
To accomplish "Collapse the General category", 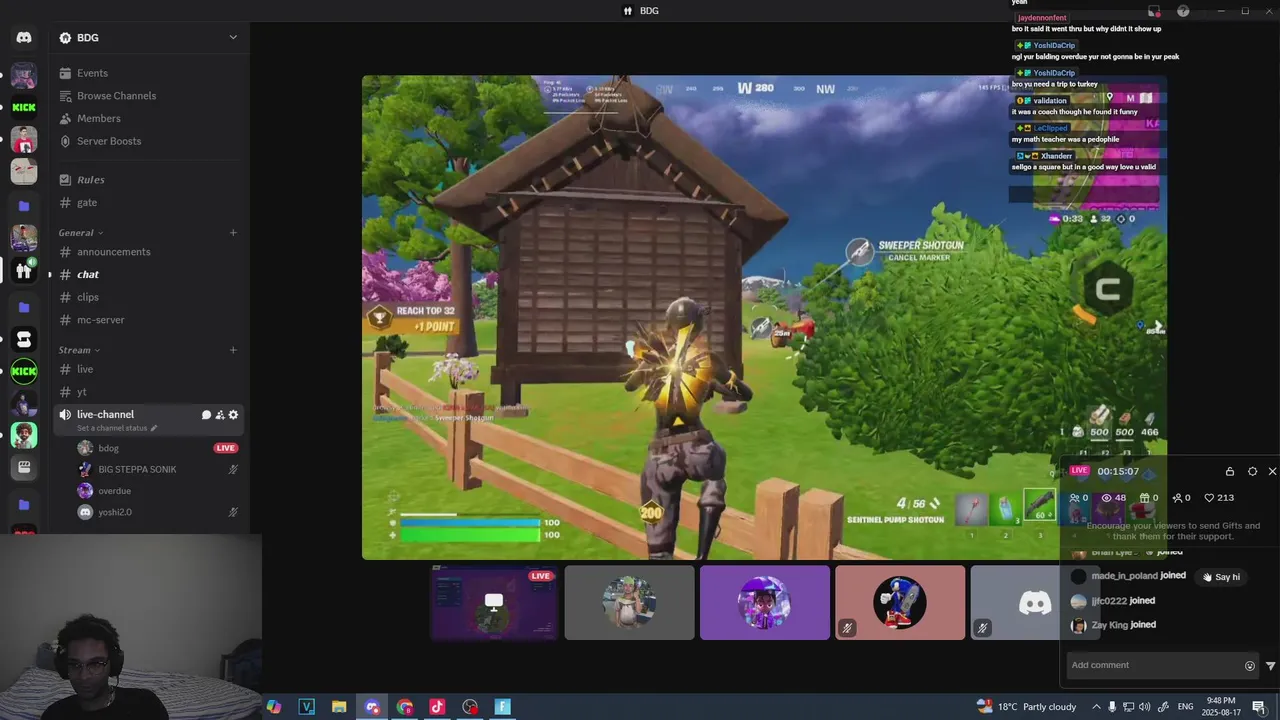I will [80, 233].
